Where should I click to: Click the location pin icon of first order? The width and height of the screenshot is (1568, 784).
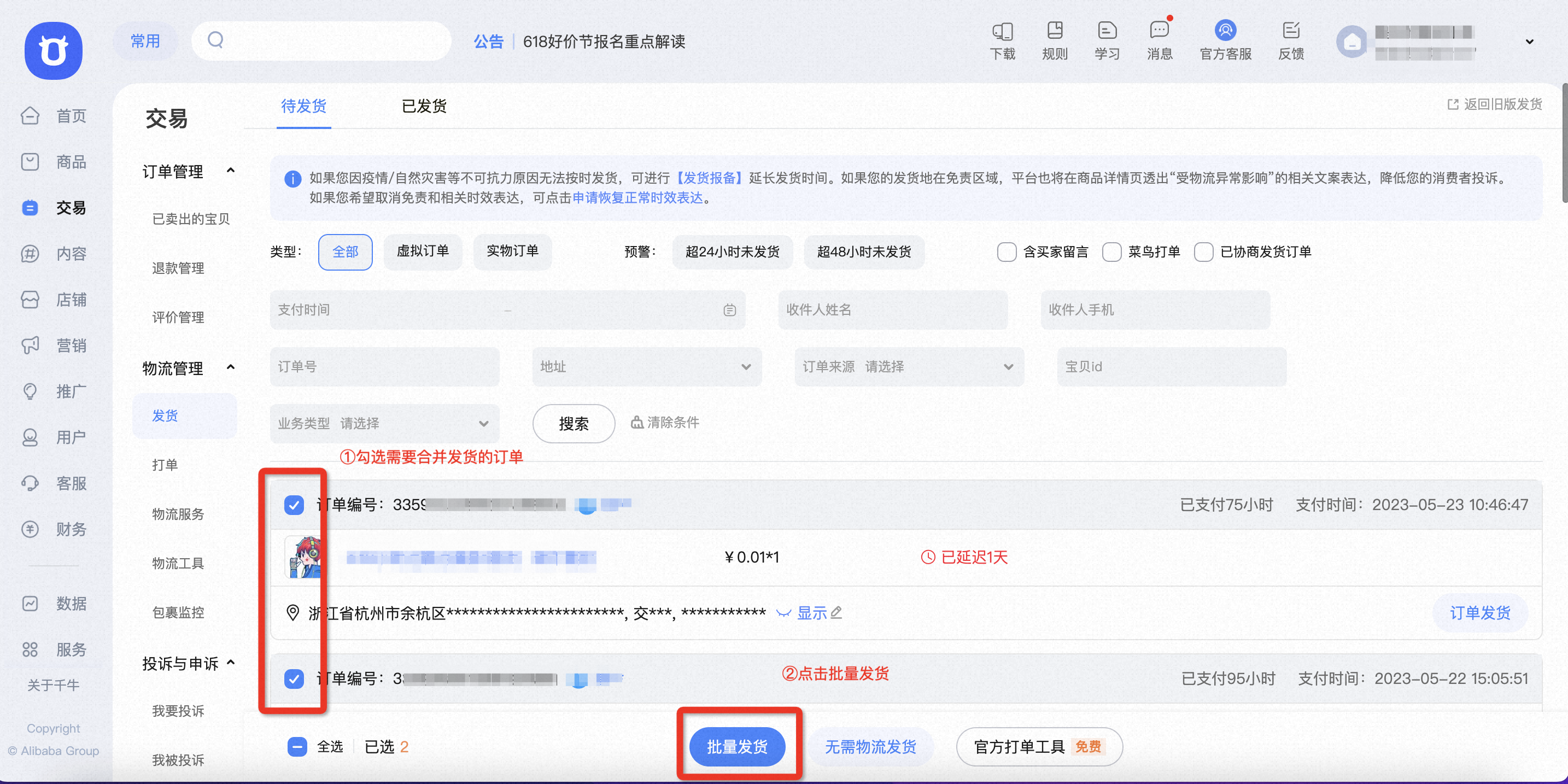(293, 612)
